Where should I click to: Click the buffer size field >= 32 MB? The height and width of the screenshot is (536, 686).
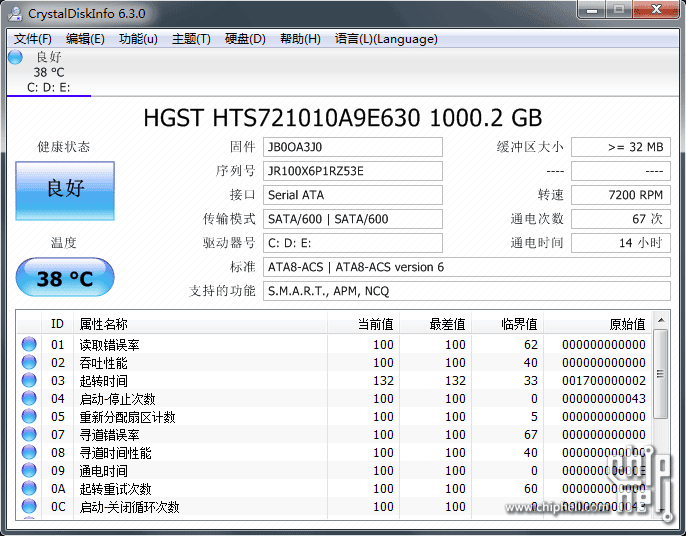[x=621, y=147]
